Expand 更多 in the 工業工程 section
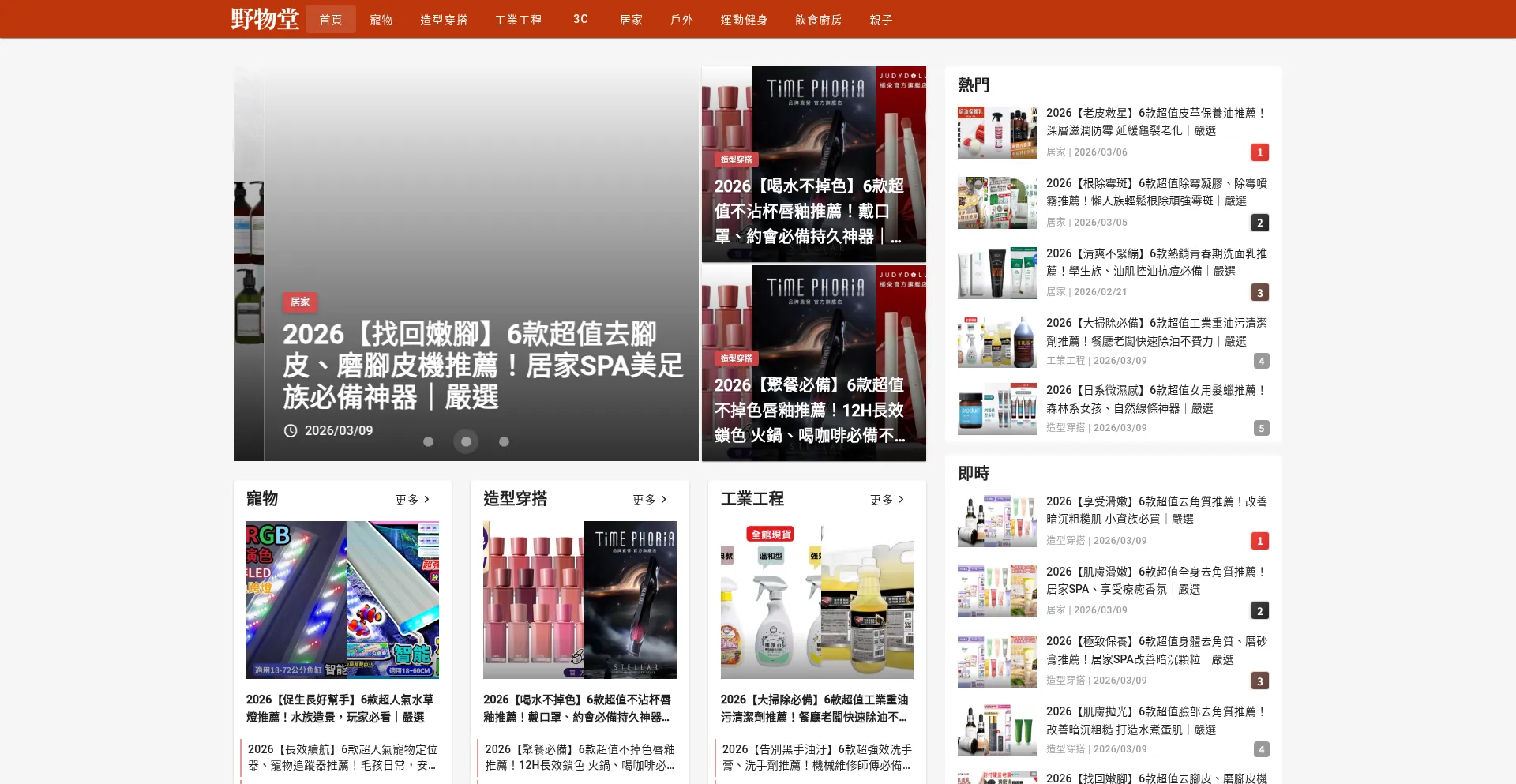 tap(887, 500)
